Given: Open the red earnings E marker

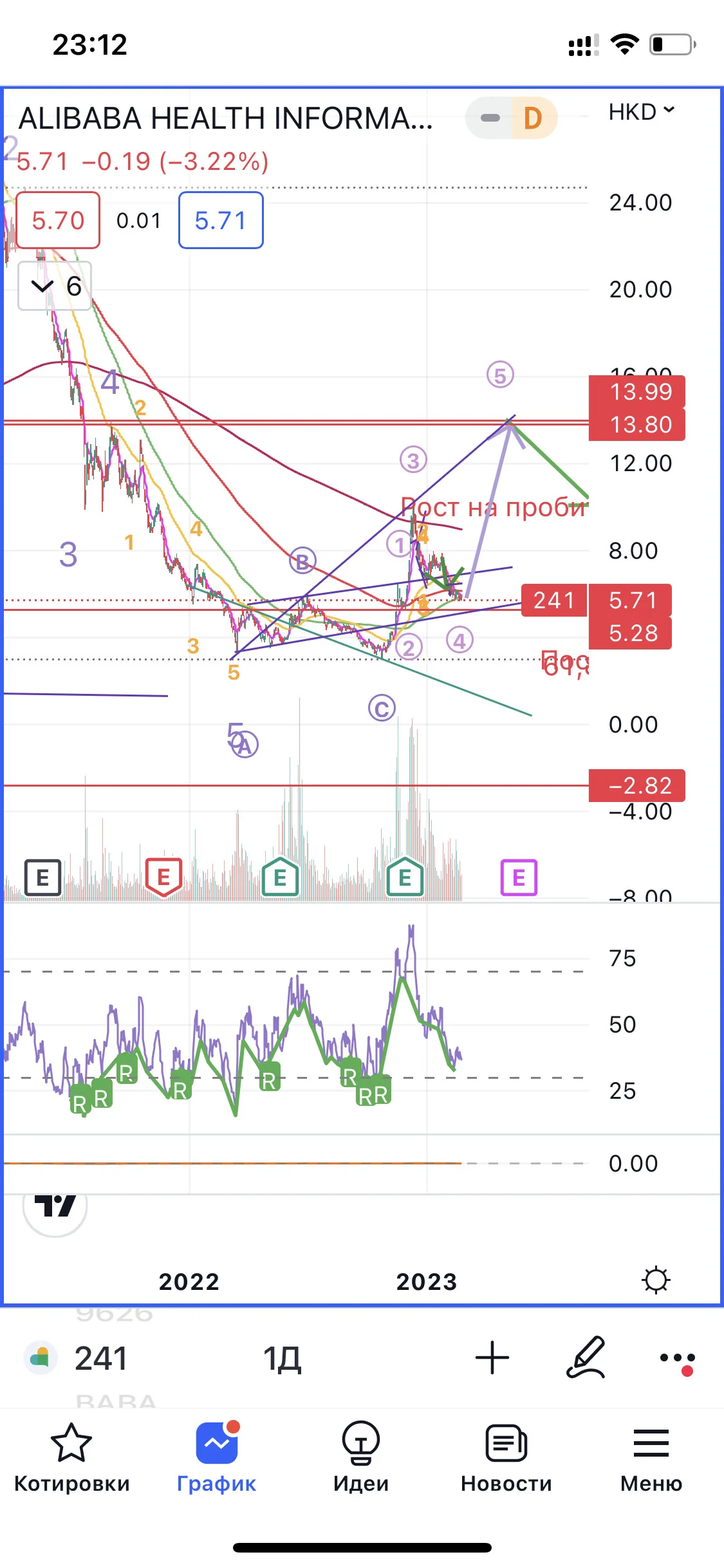Looking at the screenshot, I should point(163,877).
